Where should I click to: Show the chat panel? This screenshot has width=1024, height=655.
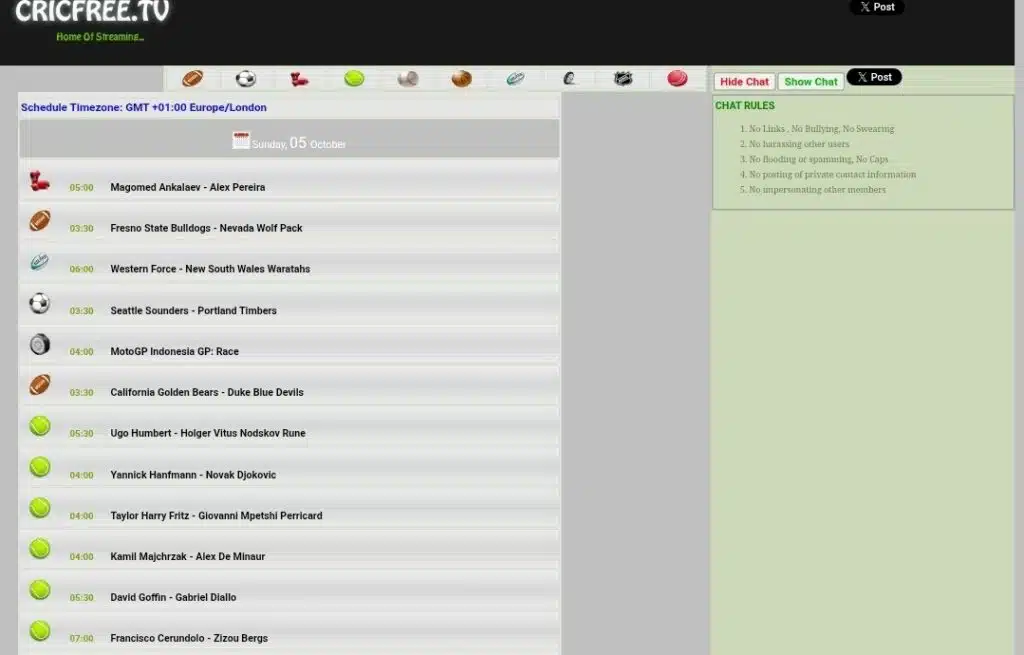tap(811, 82)
